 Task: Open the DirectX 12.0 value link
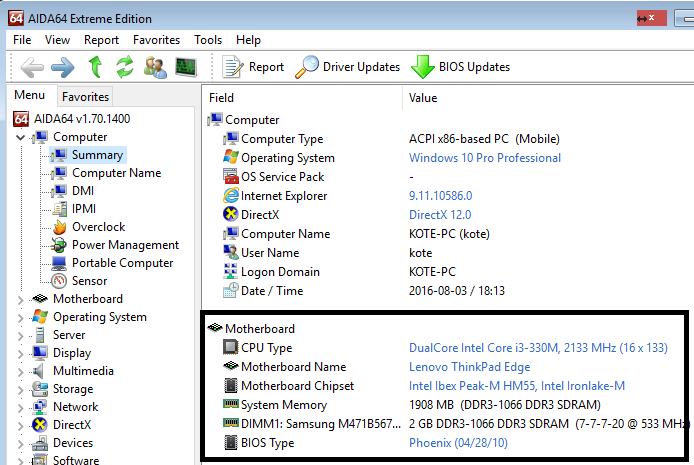pos(440,215)
